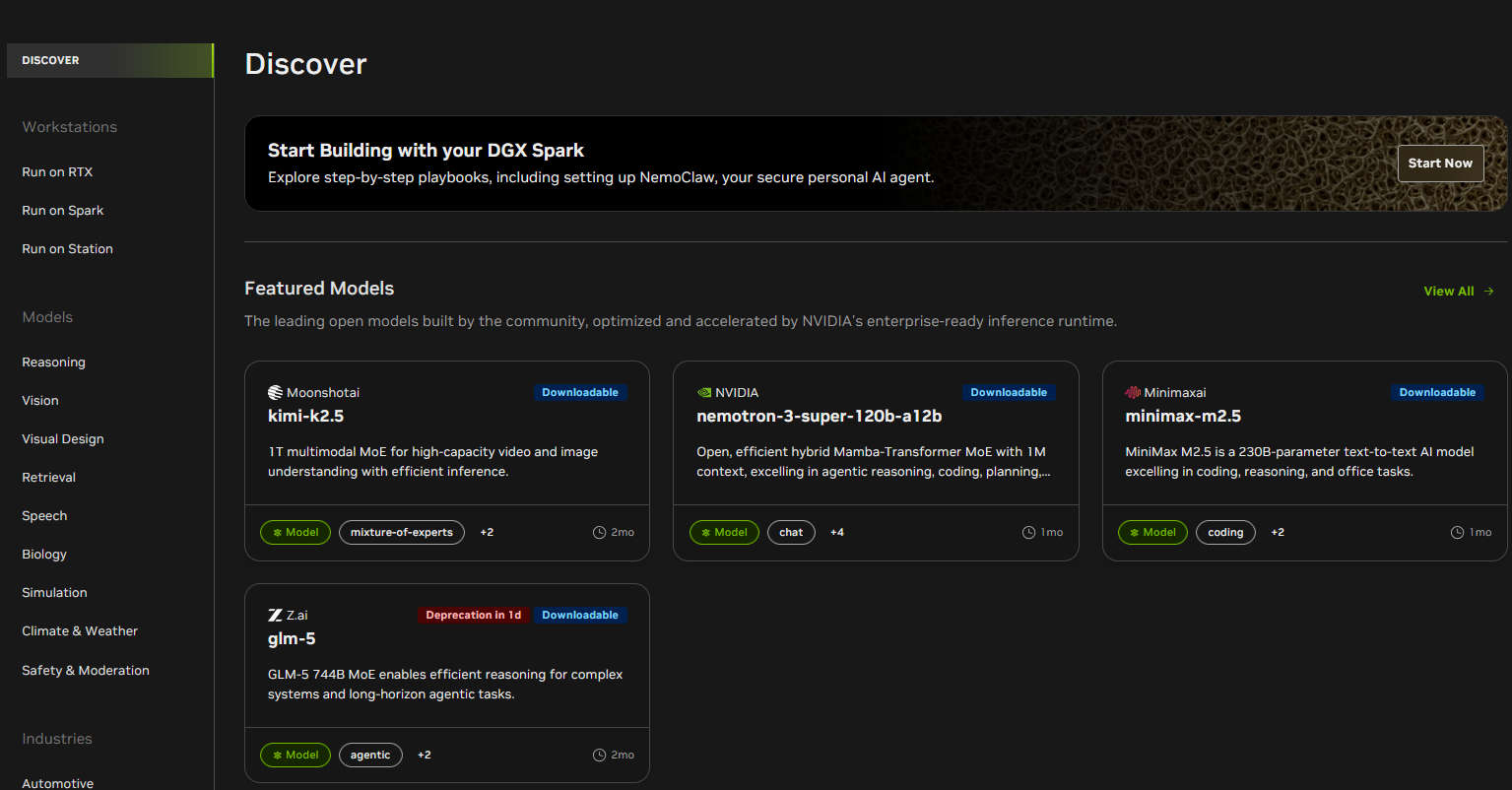
Task: Click the chat tag
Action: click(791, 533)
